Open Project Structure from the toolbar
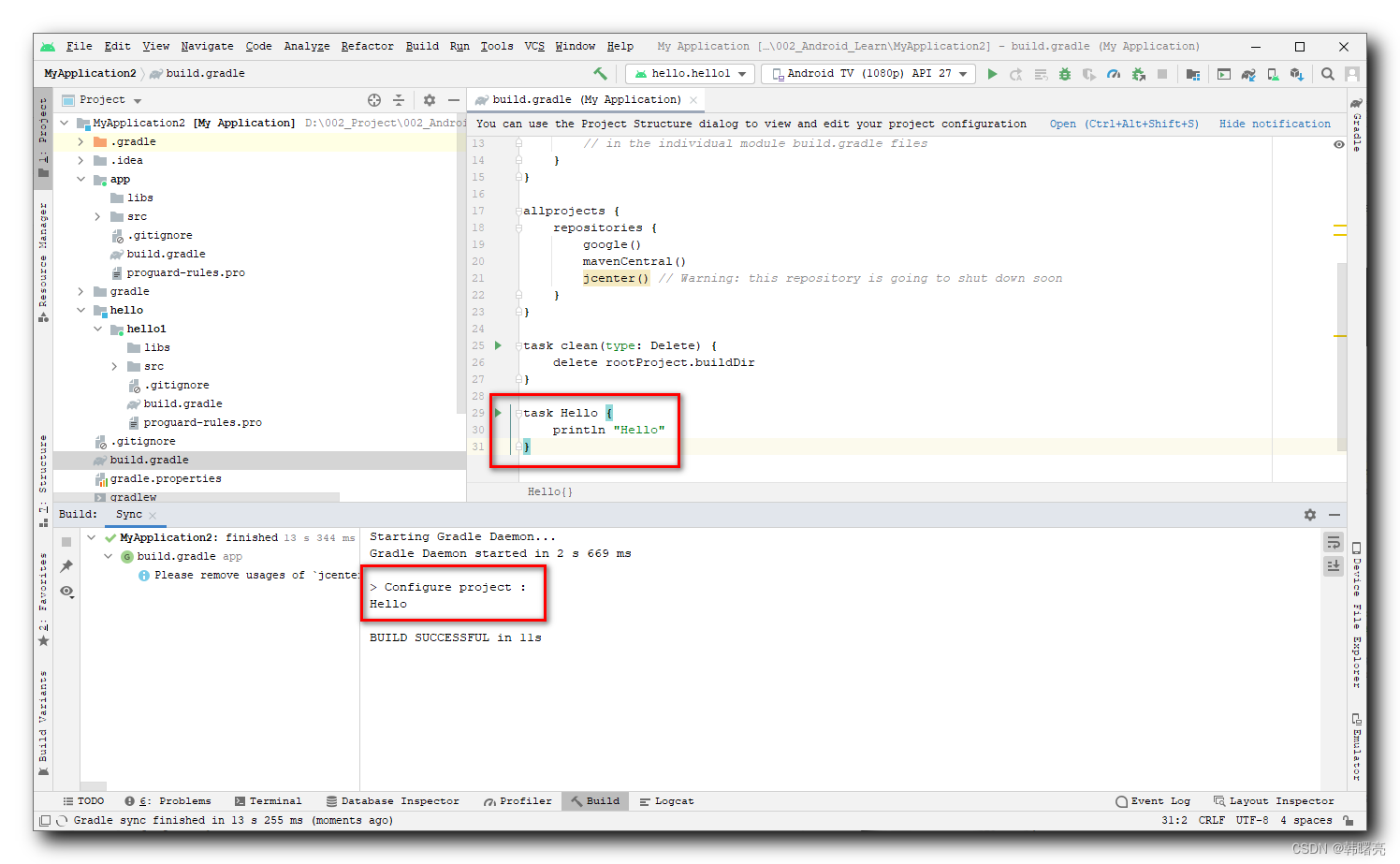This screenshot has width=1400, height=864. (x=1193, y=74)
